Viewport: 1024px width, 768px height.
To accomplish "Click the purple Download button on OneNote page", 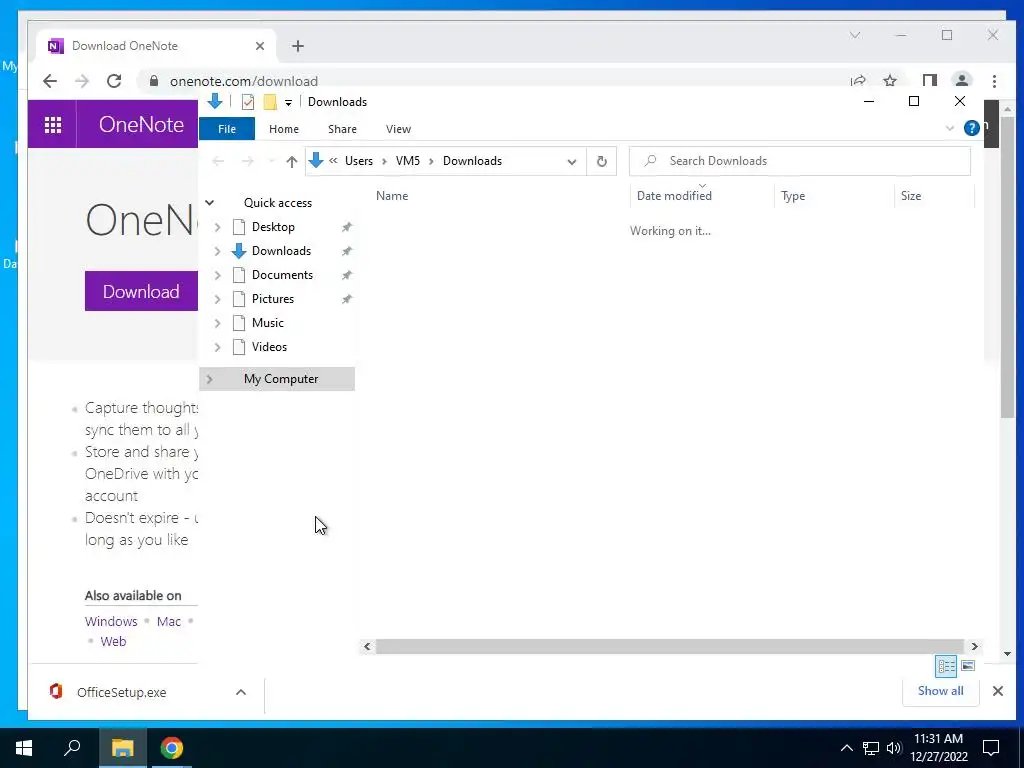I will [x=141, y=291].
